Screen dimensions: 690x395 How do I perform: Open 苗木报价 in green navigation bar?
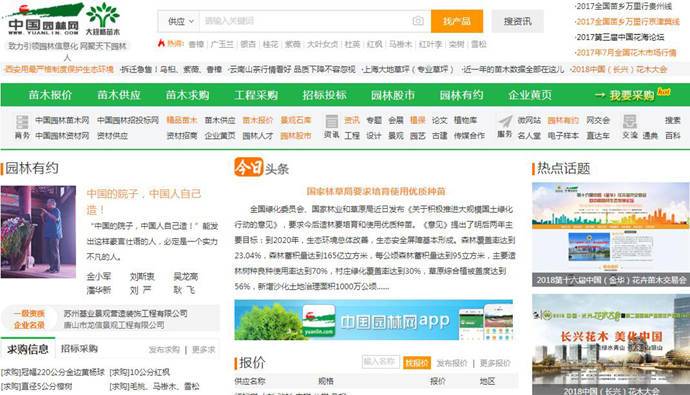pos(50,95)
